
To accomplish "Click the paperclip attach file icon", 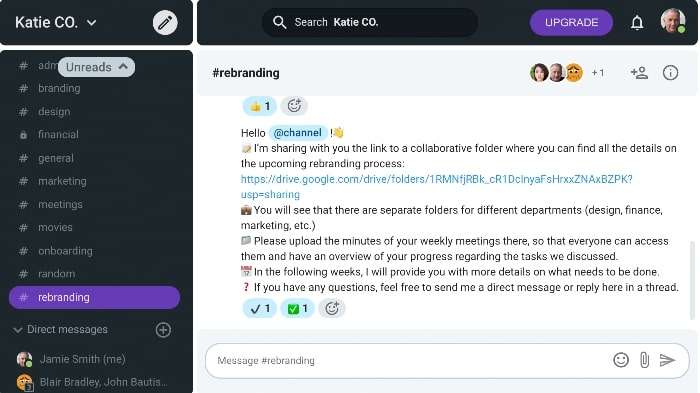I will (644, 360).
